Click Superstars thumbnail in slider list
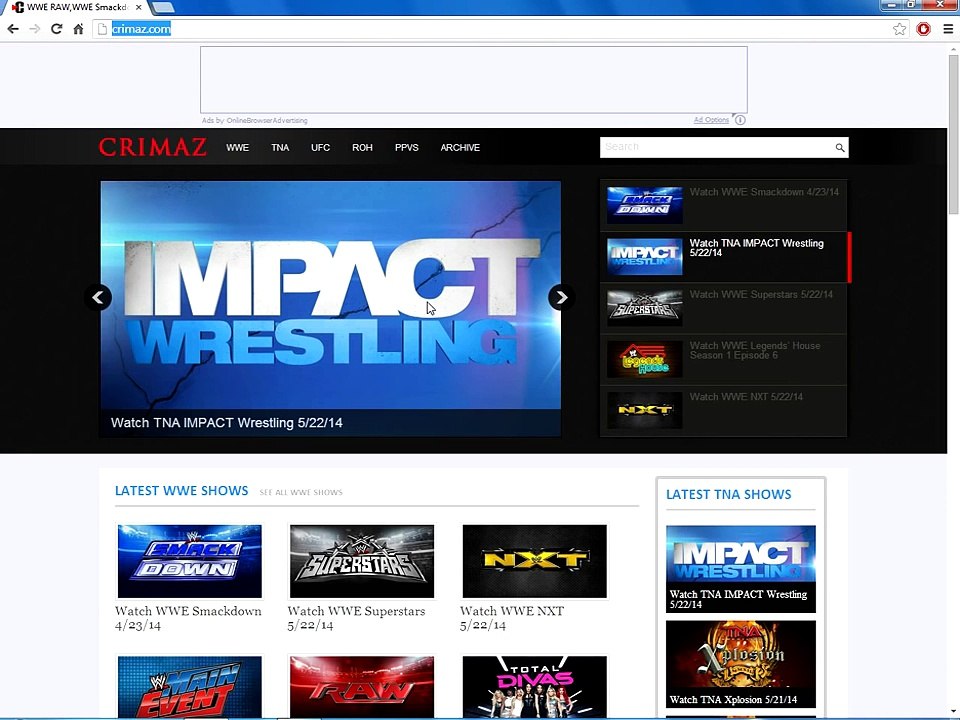 (x=644, y=308)
